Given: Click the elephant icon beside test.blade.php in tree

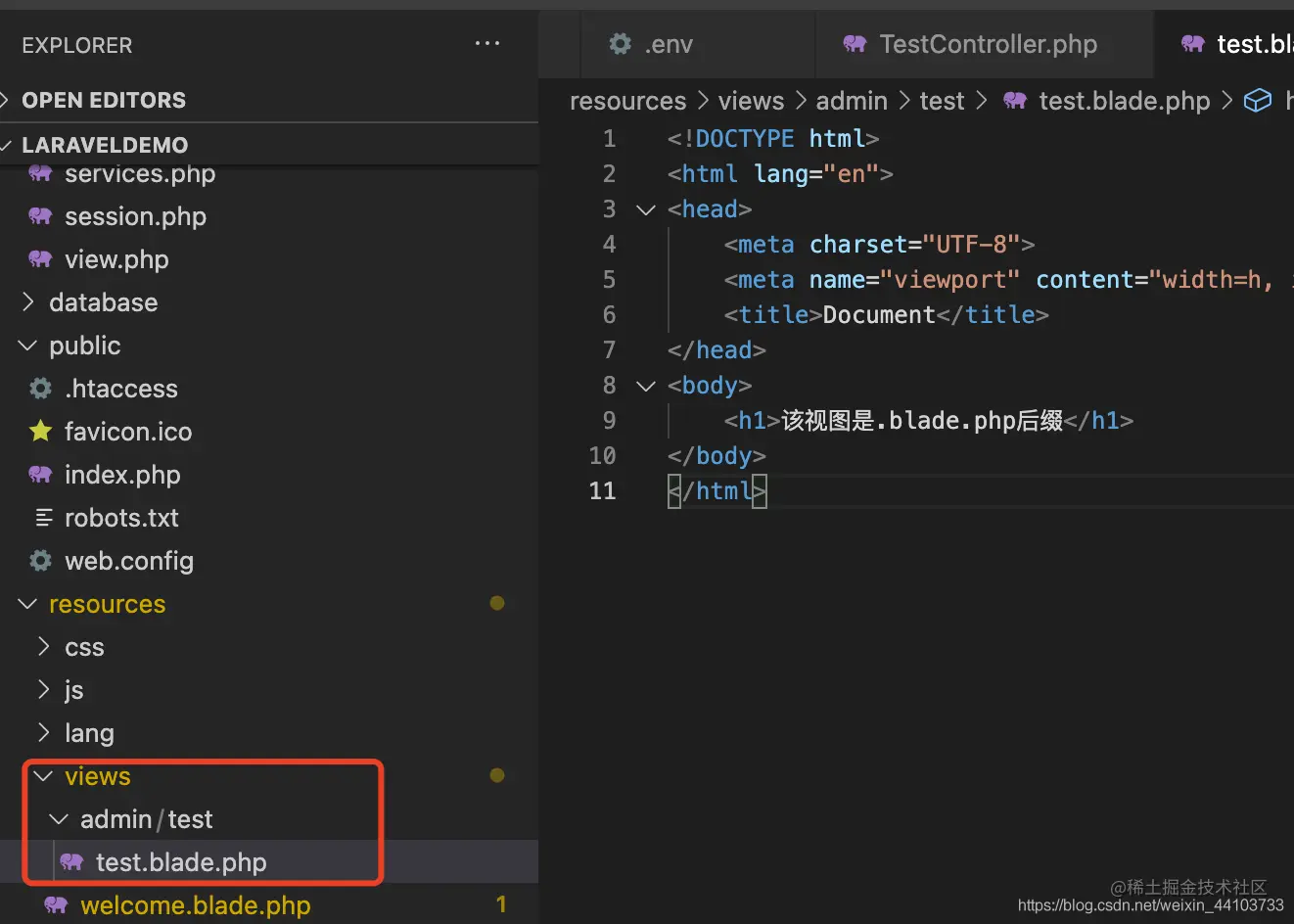Looking at the screenshot, I should click(x=71, y=862).
